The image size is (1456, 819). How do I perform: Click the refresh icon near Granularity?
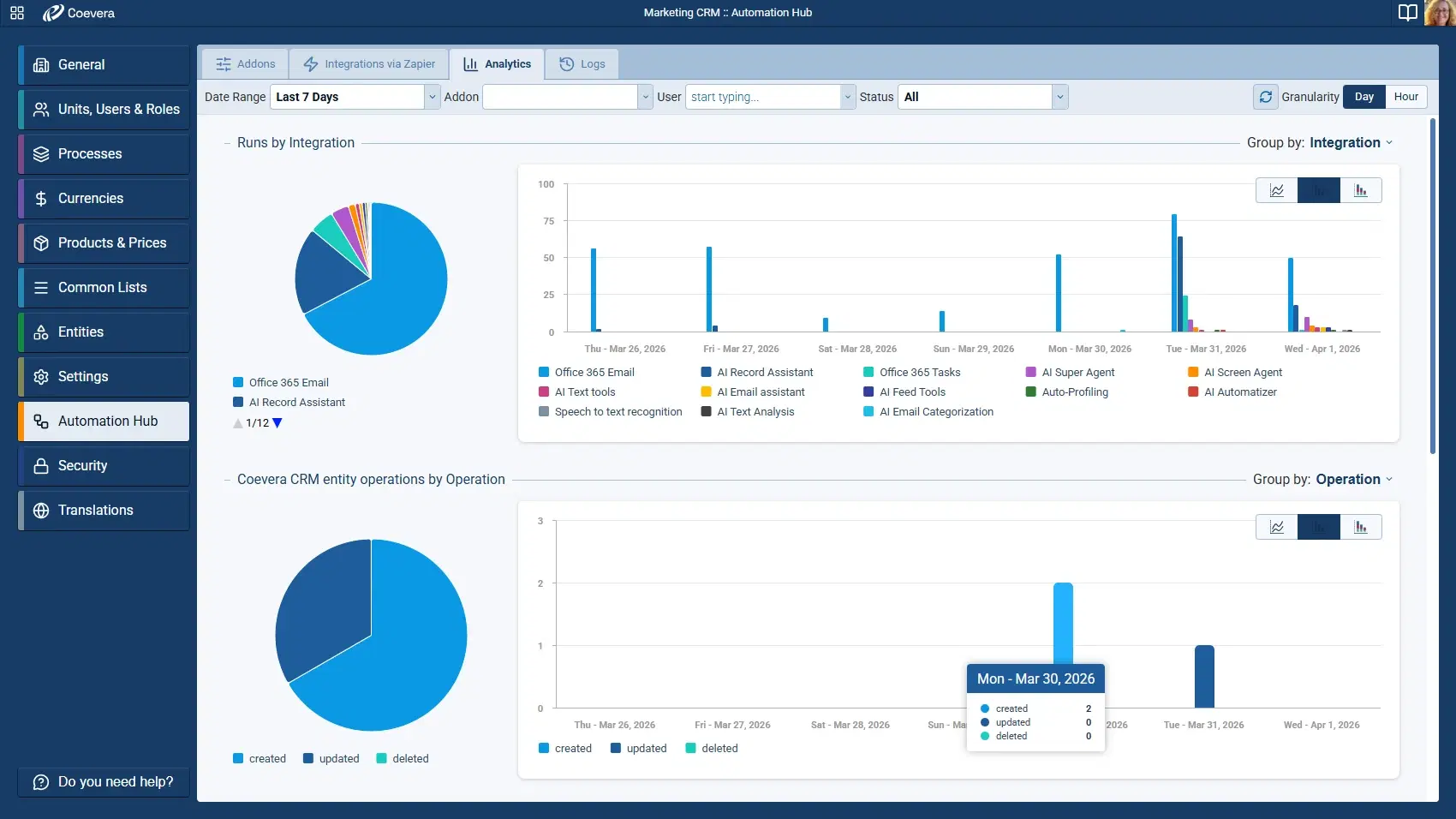point(1266,97)
